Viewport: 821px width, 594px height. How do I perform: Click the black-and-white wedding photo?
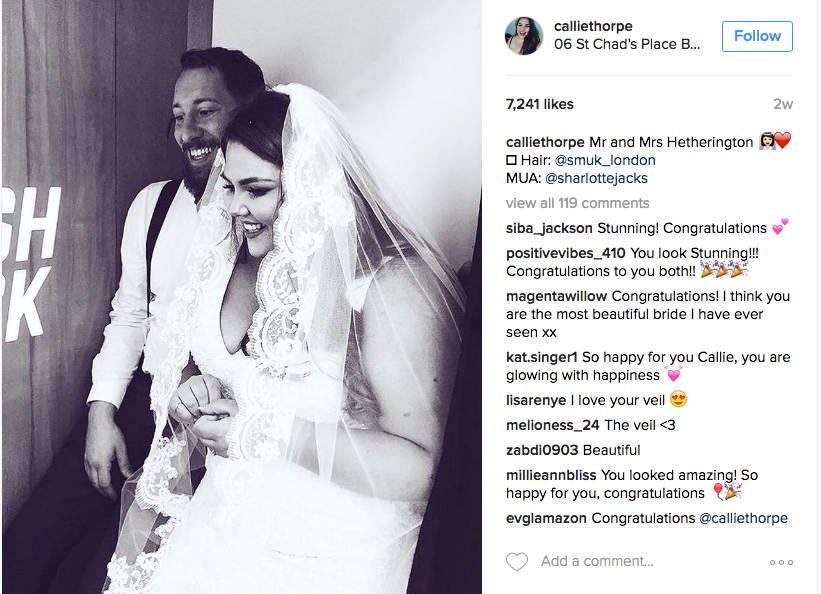click(242, 297)
